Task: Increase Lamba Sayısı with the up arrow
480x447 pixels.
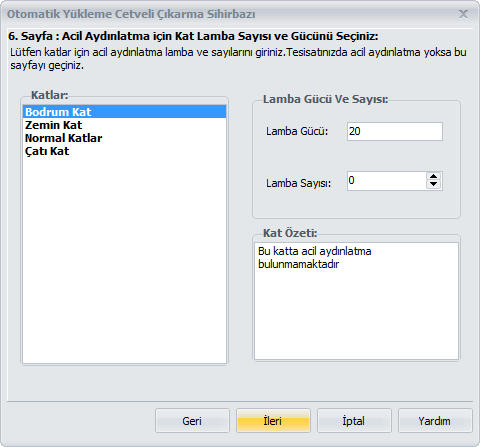Action: click(x=434, y=177)
